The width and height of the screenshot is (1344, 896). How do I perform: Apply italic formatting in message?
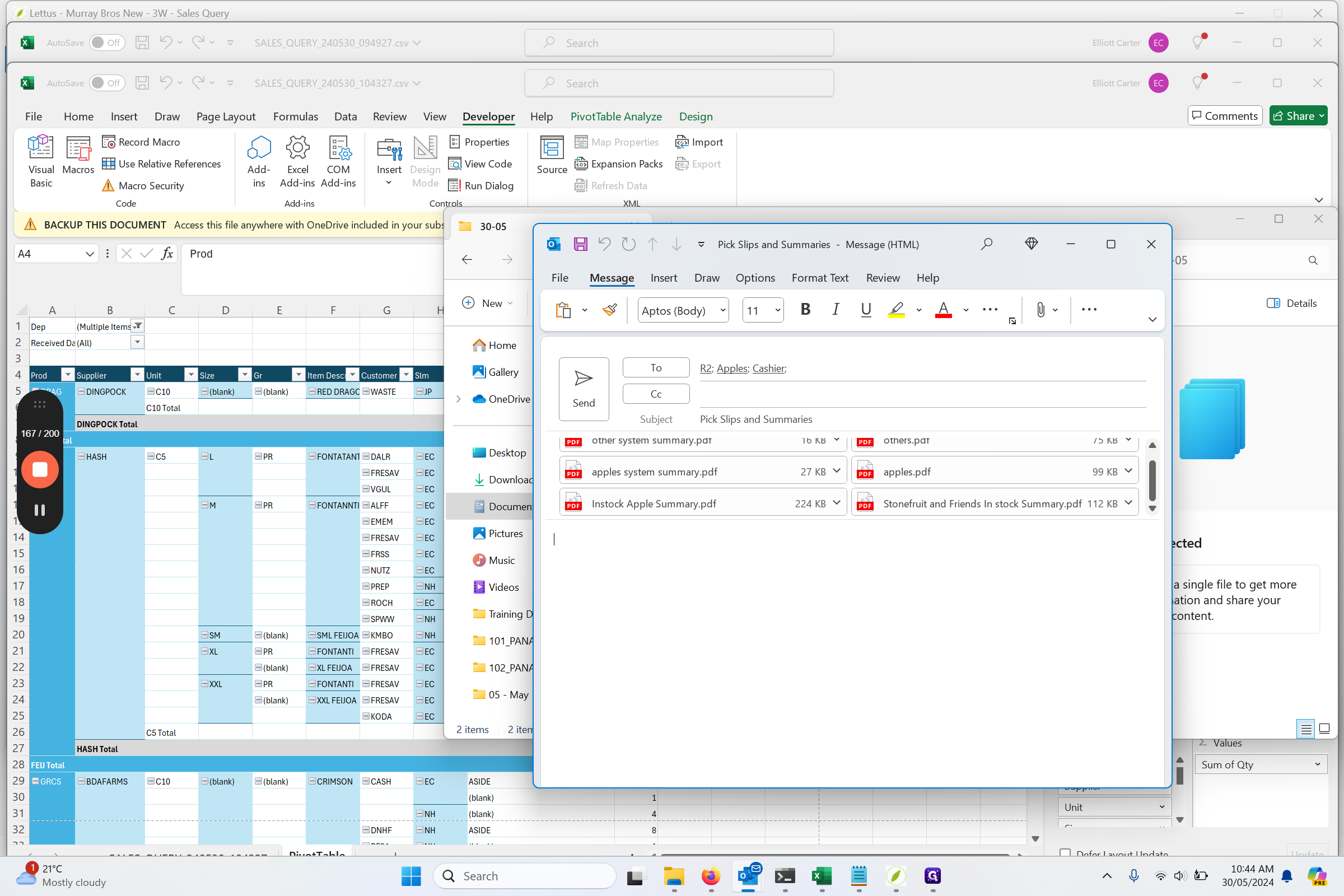836,309
